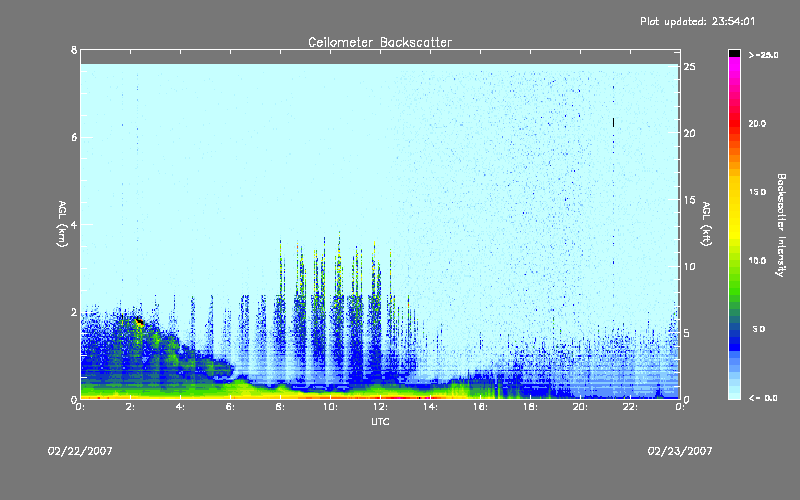The width and height of the screenshot is (800, 500).
Task: Select the 'AGL (kft)' right axis label
Action: coord(706,224)
